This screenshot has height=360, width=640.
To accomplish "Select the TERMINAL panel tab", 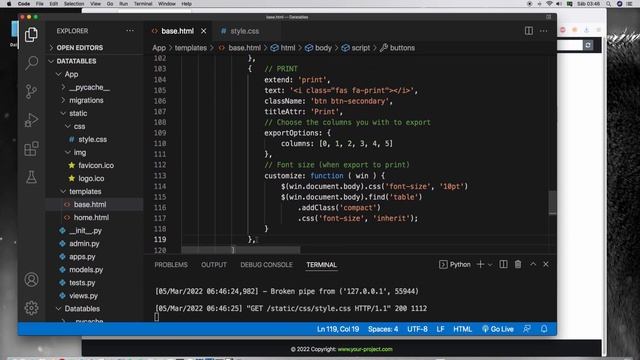I will [x=322, y=265].
